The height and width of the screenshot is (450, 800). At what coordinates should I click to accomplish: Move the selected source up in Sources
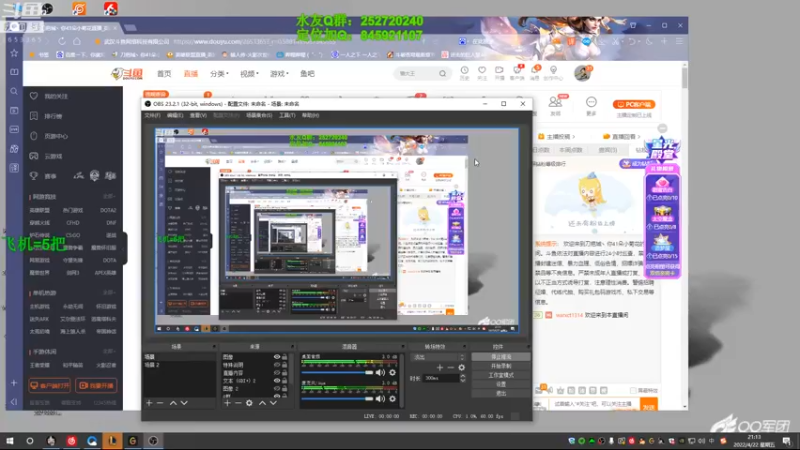coord(262,403)
